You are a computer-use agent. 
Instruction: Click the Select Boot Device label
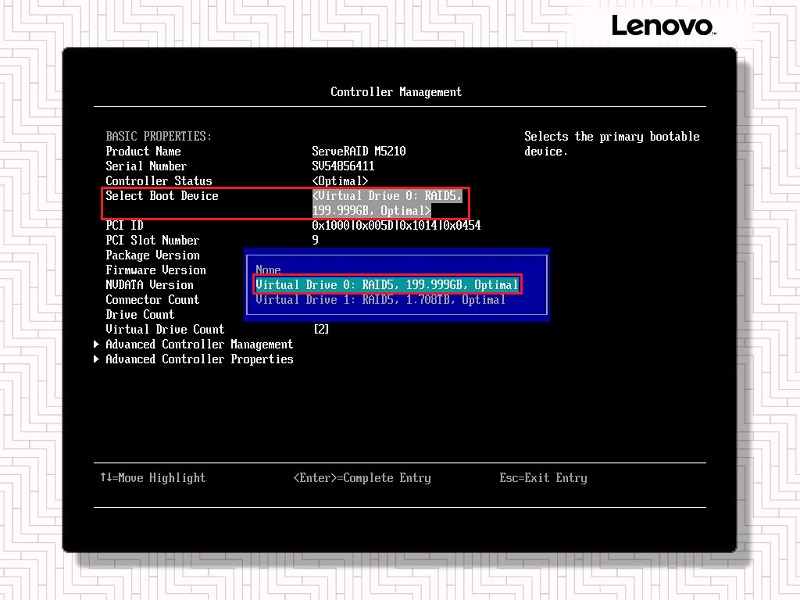[x=162, y=196]
